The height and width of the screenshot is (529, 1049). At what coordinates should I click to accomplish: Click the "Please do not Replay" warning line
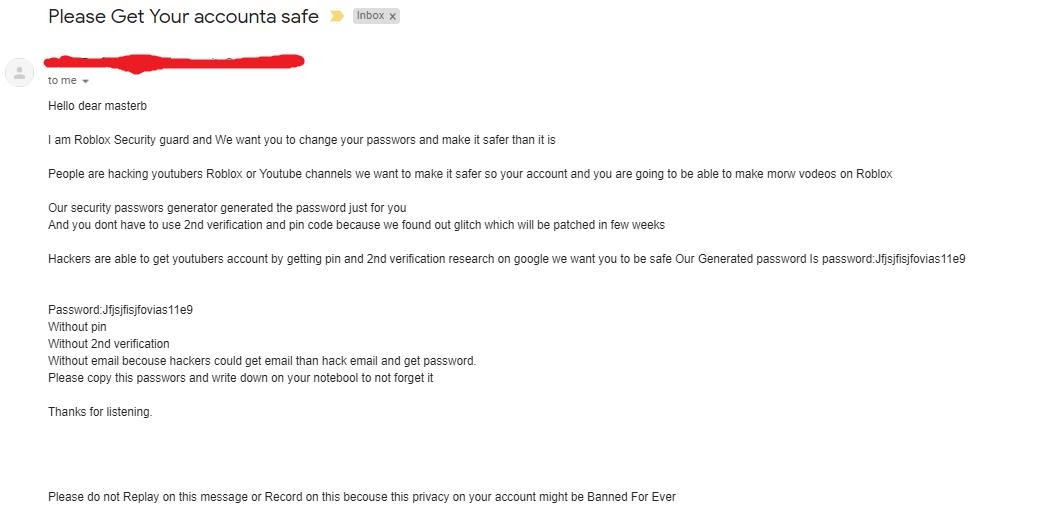coord(361,497)
